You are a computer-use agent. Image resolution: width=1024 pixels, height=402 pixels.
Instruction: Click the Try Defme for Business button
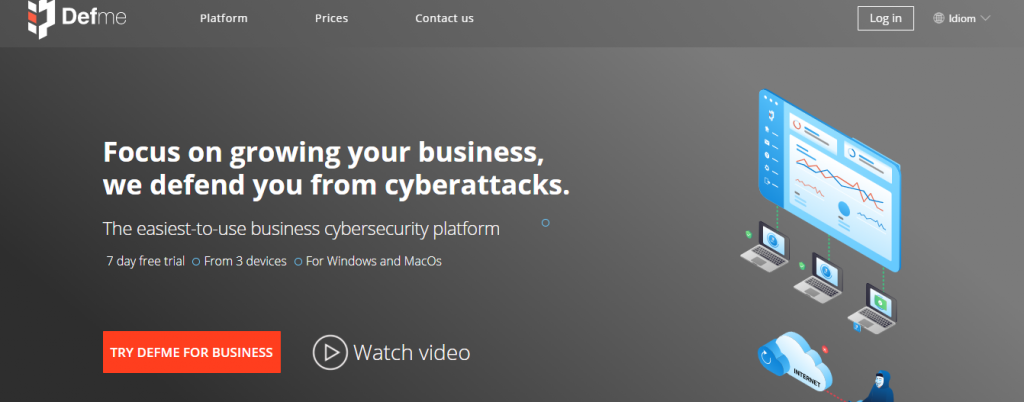point(192,352)
